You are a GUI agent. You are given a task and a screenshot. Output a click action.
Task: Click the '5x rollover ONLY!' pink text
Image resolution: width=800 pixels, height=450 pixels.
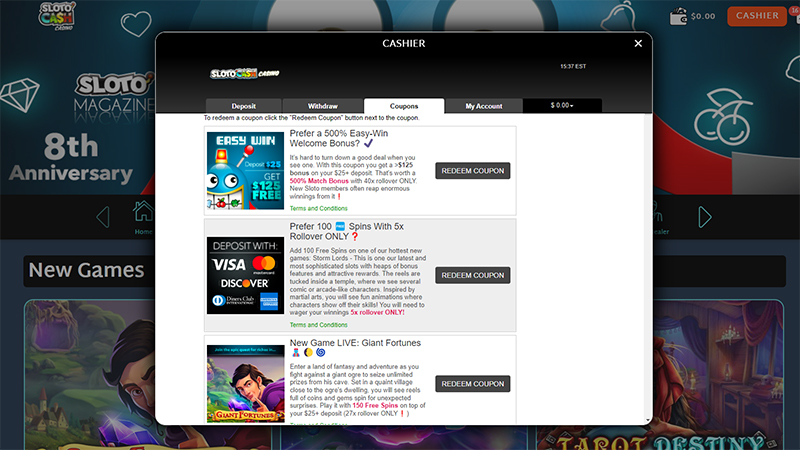(x=377, y=312)
